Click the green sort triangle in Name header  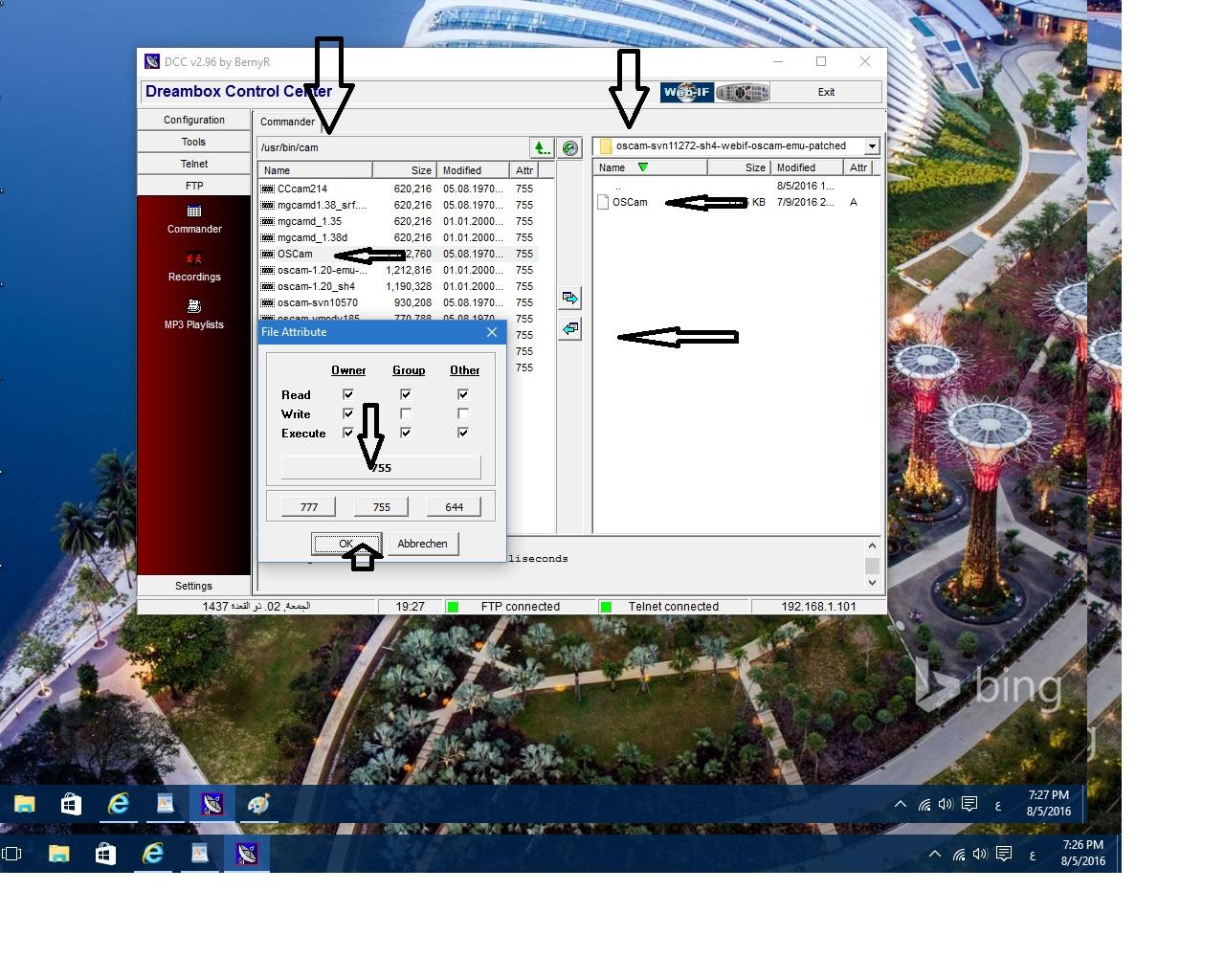pyautogui.click(x=643, y=167)
